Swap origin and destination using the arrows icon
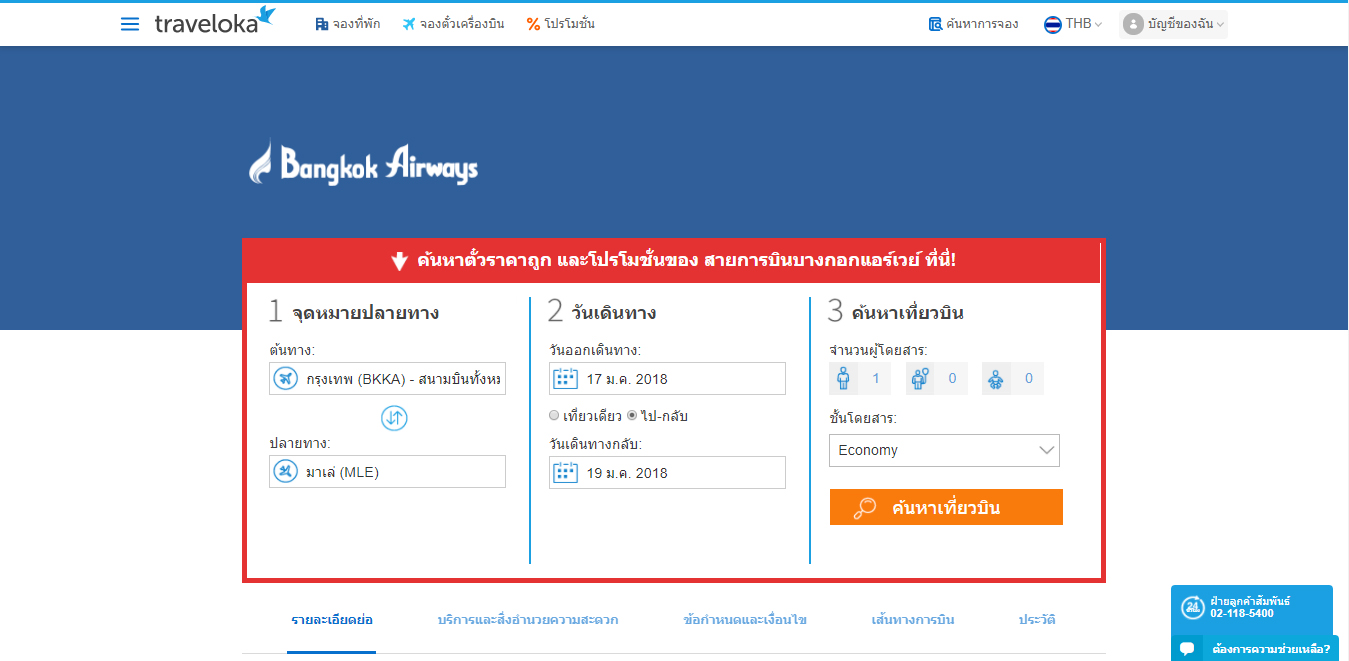1349x661 pixels. pos(394,418)
